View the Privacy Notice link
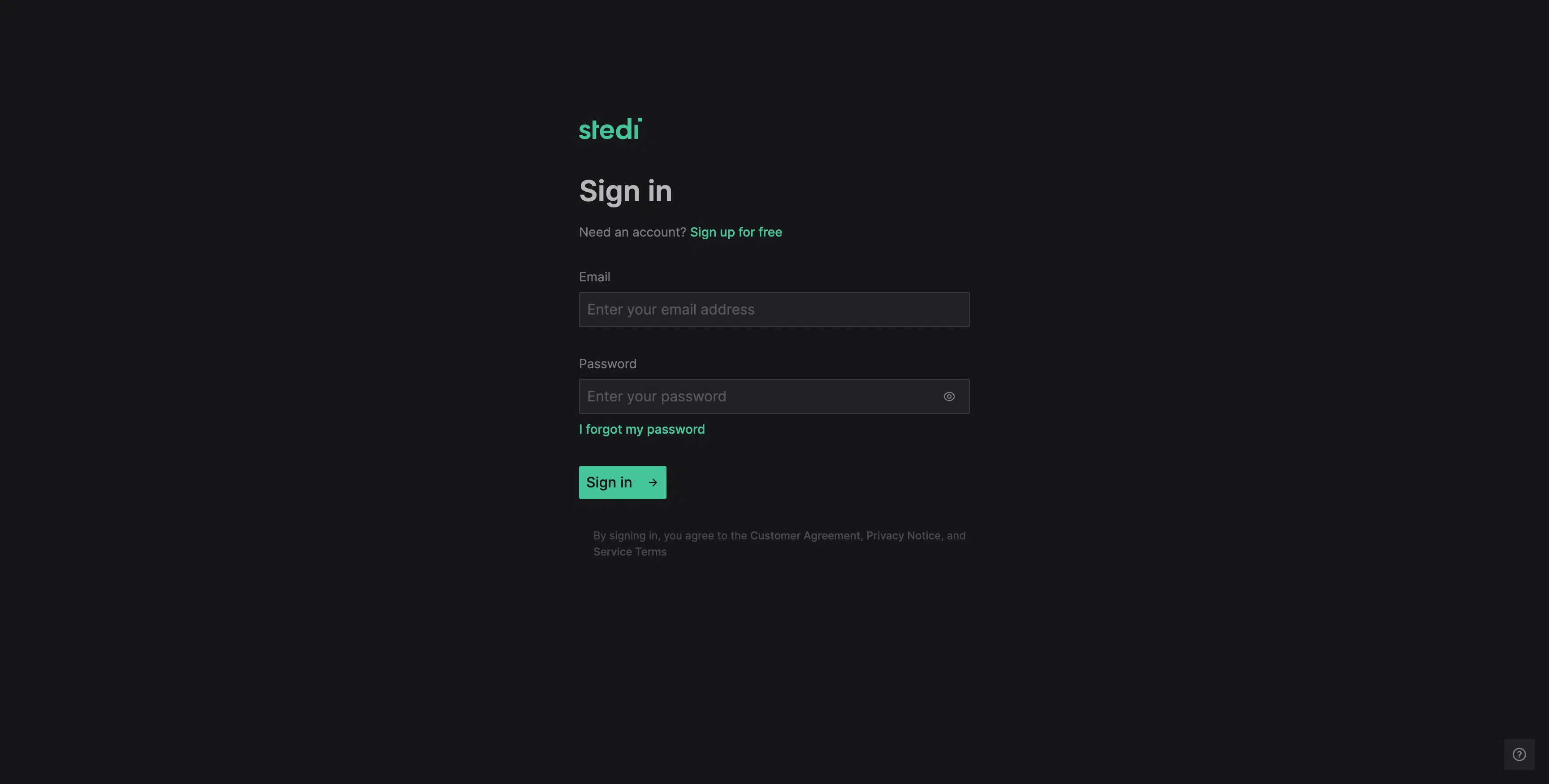Screen dimensions: 1549x784 coord(903,536)
